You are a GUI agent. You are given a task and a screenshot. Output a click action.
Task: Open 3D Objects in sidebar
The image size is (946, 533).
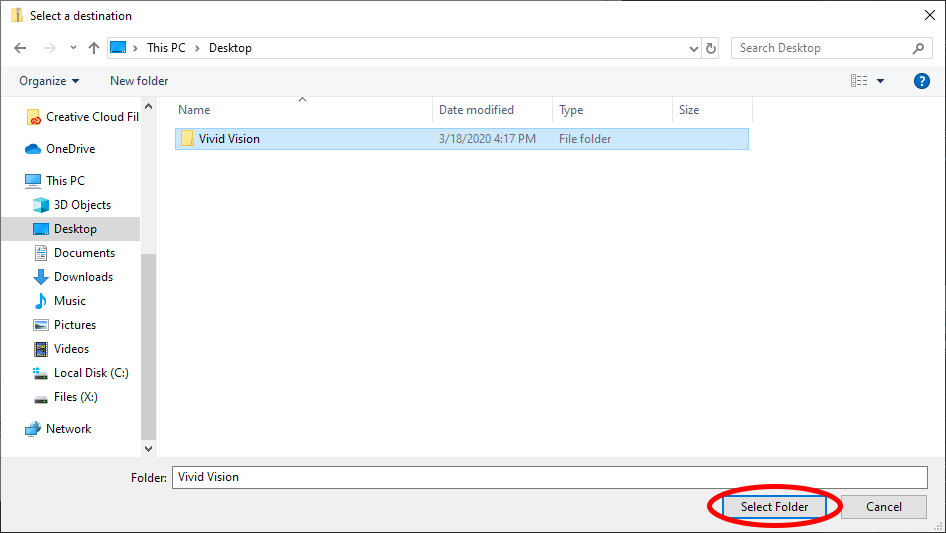(x=72, y=205)
